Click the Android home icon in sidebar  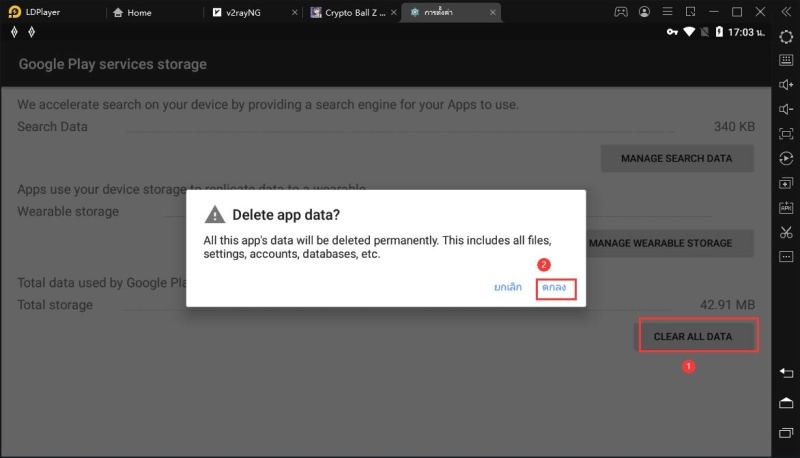click(786, 403)
